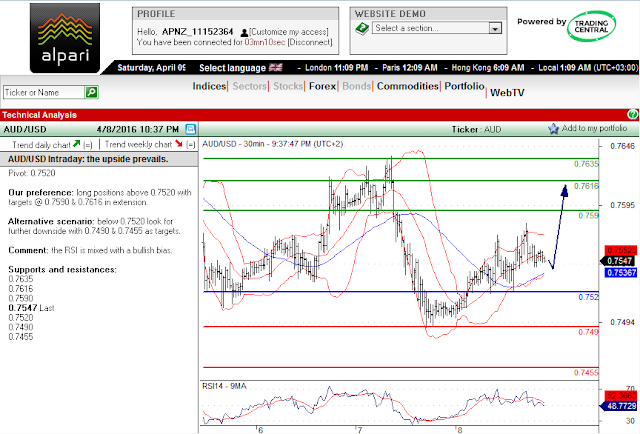Screen dimensions: 640x434
Task: Click the Website Demo help book icon
Action: (362, 28)
